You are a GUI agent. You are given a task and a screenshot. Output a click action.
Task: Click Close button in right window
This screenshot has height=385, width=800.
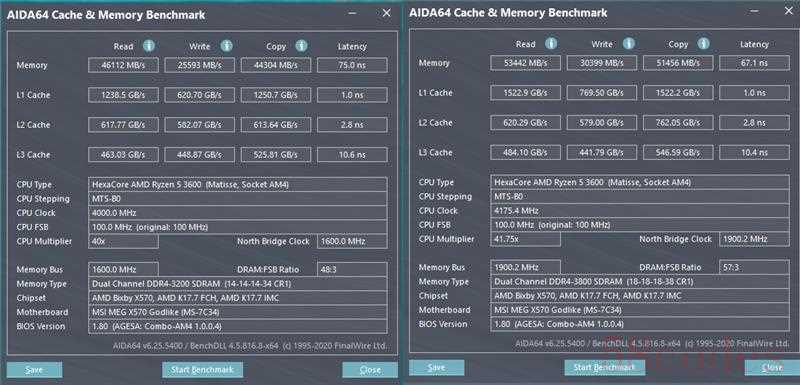point(772,368)
